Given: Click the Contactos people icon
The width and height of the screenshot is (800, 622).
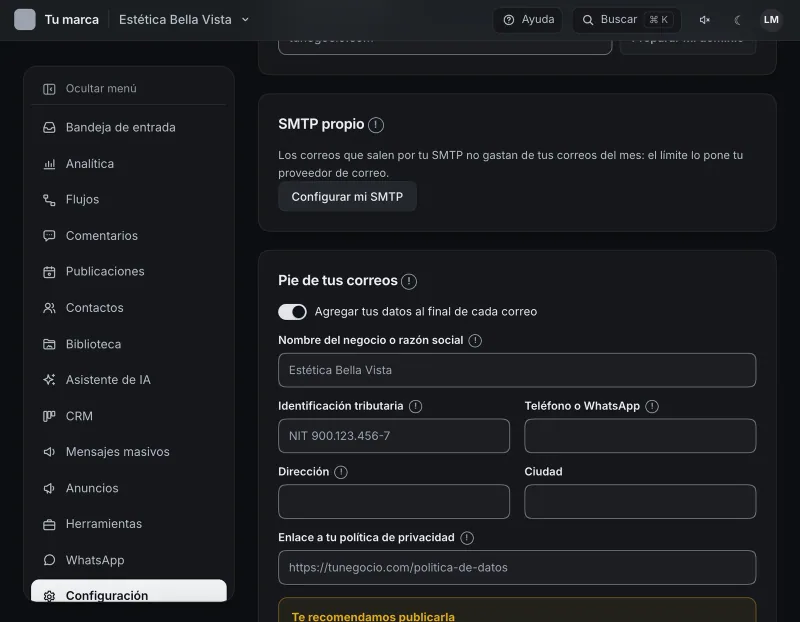Looking at the screenshot, I should pyautogui.click(x=49, y=308).
